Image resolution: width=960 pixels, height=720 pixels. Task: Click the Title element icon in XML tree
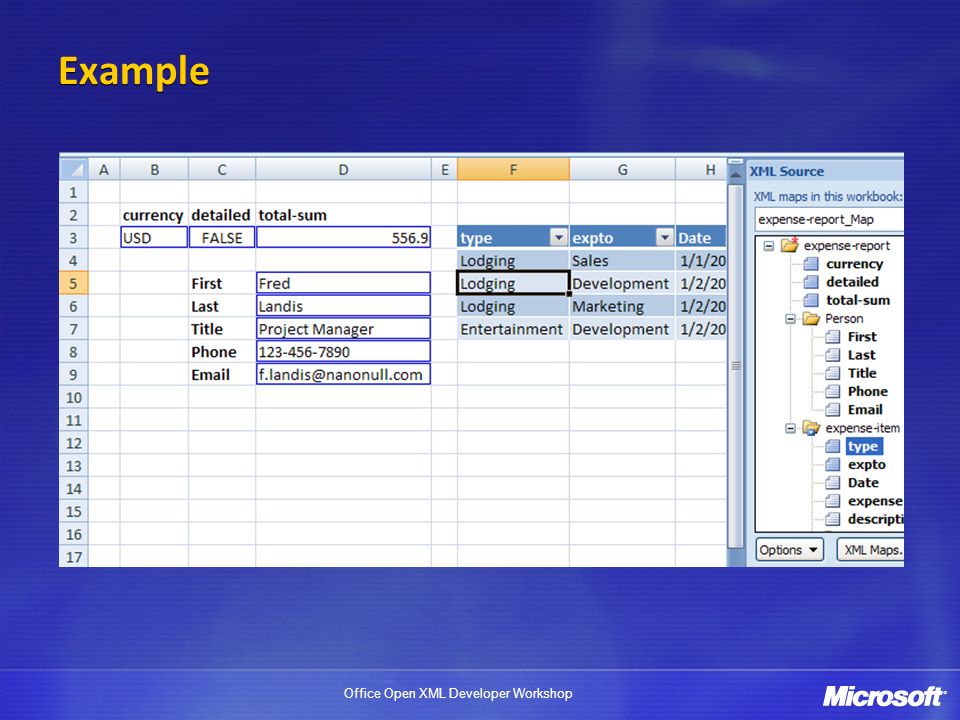tap(833, 373)
